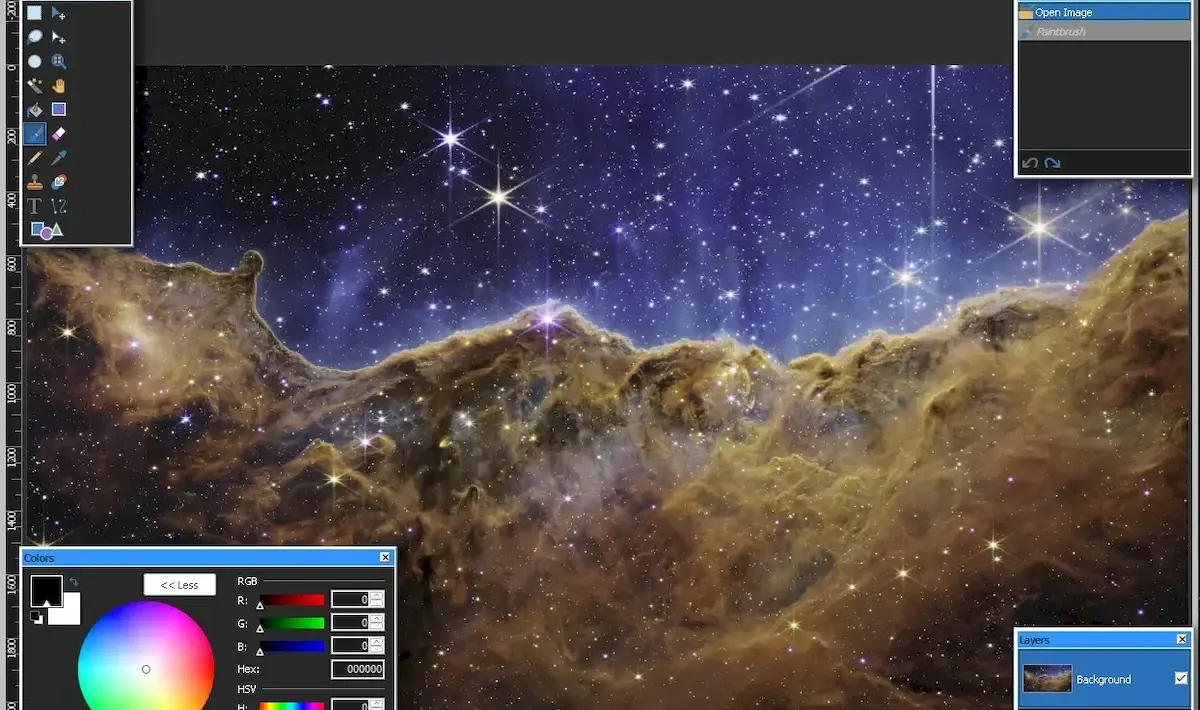Image resolution: width=1200 pixels, height=710 pixels.
Task: Click the H hue slider
Action: point(291,706)
